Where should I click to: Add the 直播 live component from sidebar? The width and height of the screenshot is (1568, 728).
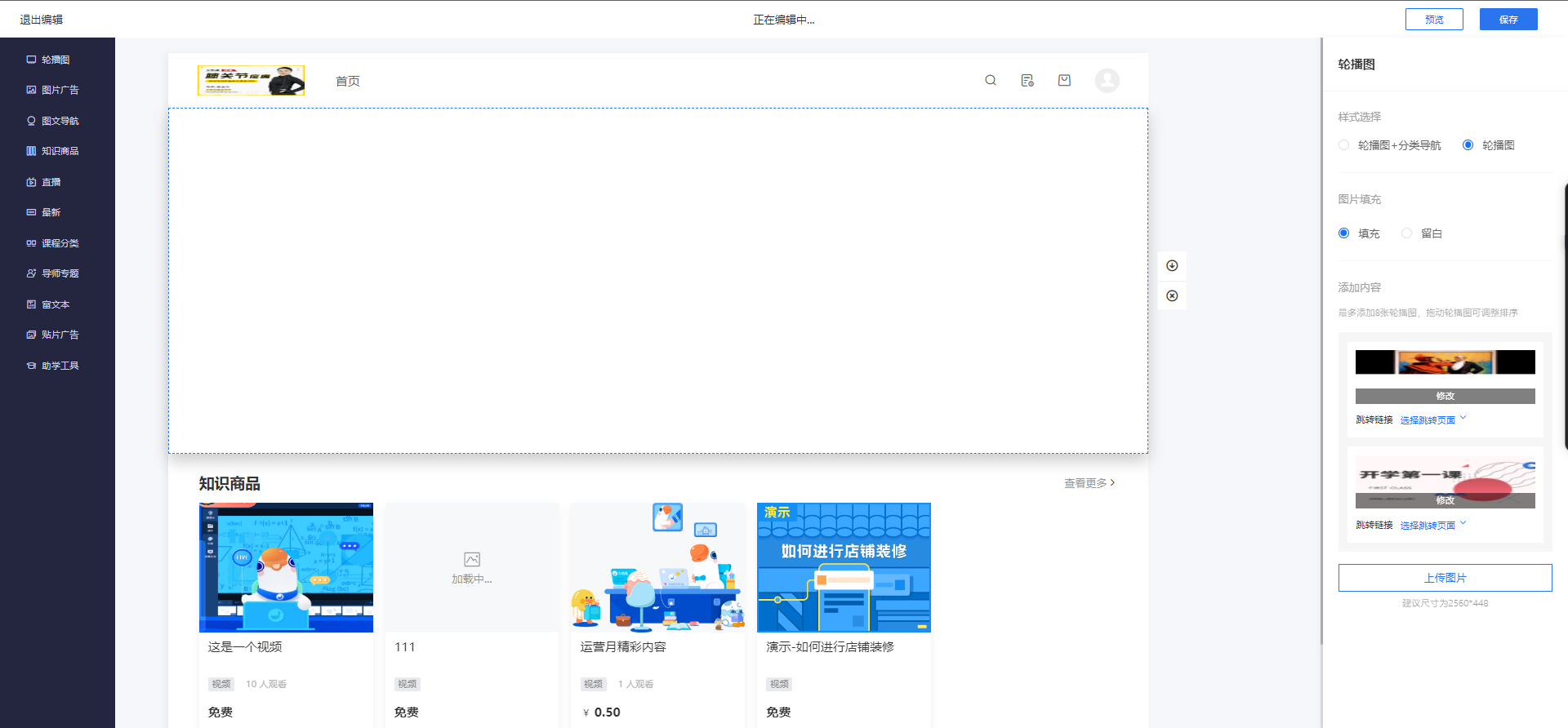click(51, 182)
